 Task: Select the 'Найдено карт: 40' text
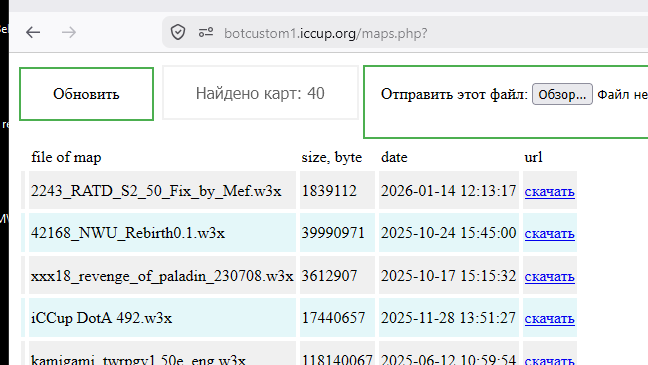click(260, 93)
